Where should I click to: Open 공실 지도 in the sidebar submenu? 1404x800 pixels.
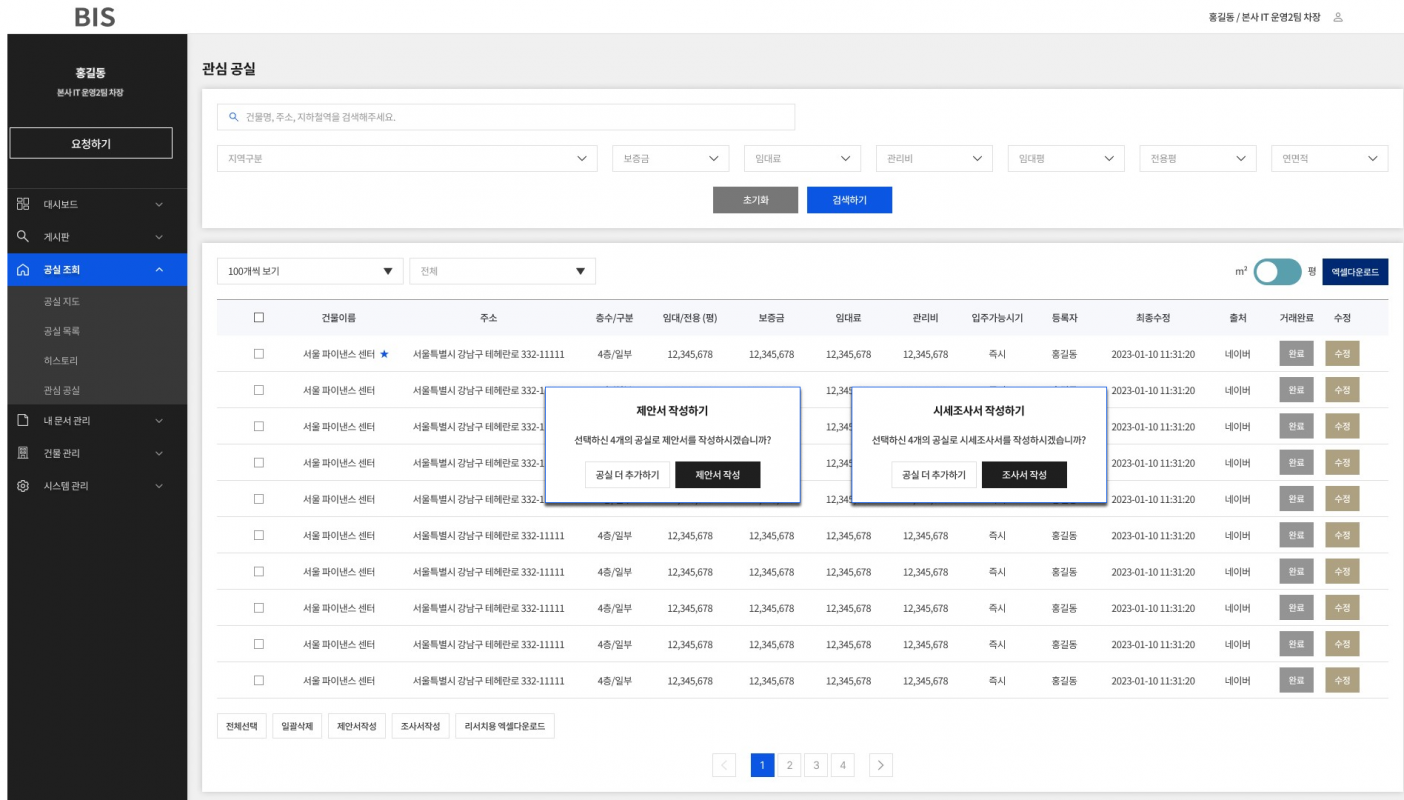pos(62,301)
